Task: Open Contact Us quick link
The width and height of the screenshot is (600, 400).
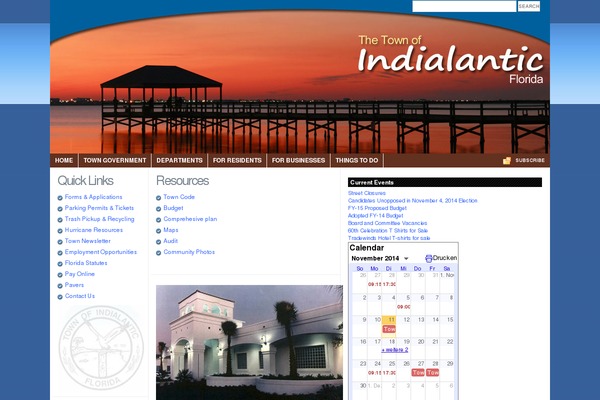Action: 80,296
